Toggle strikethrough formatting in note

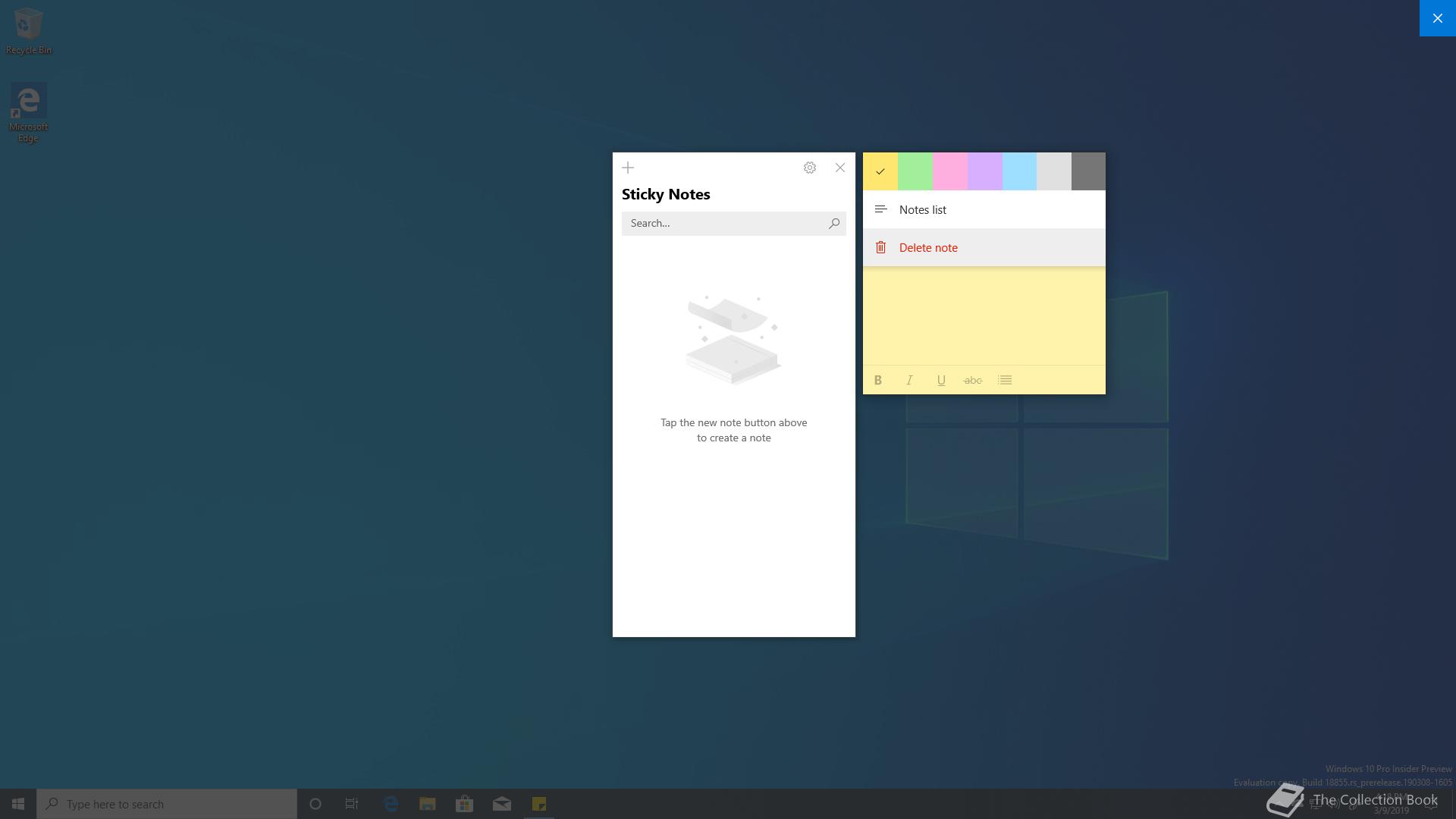(x=973, y=380)
